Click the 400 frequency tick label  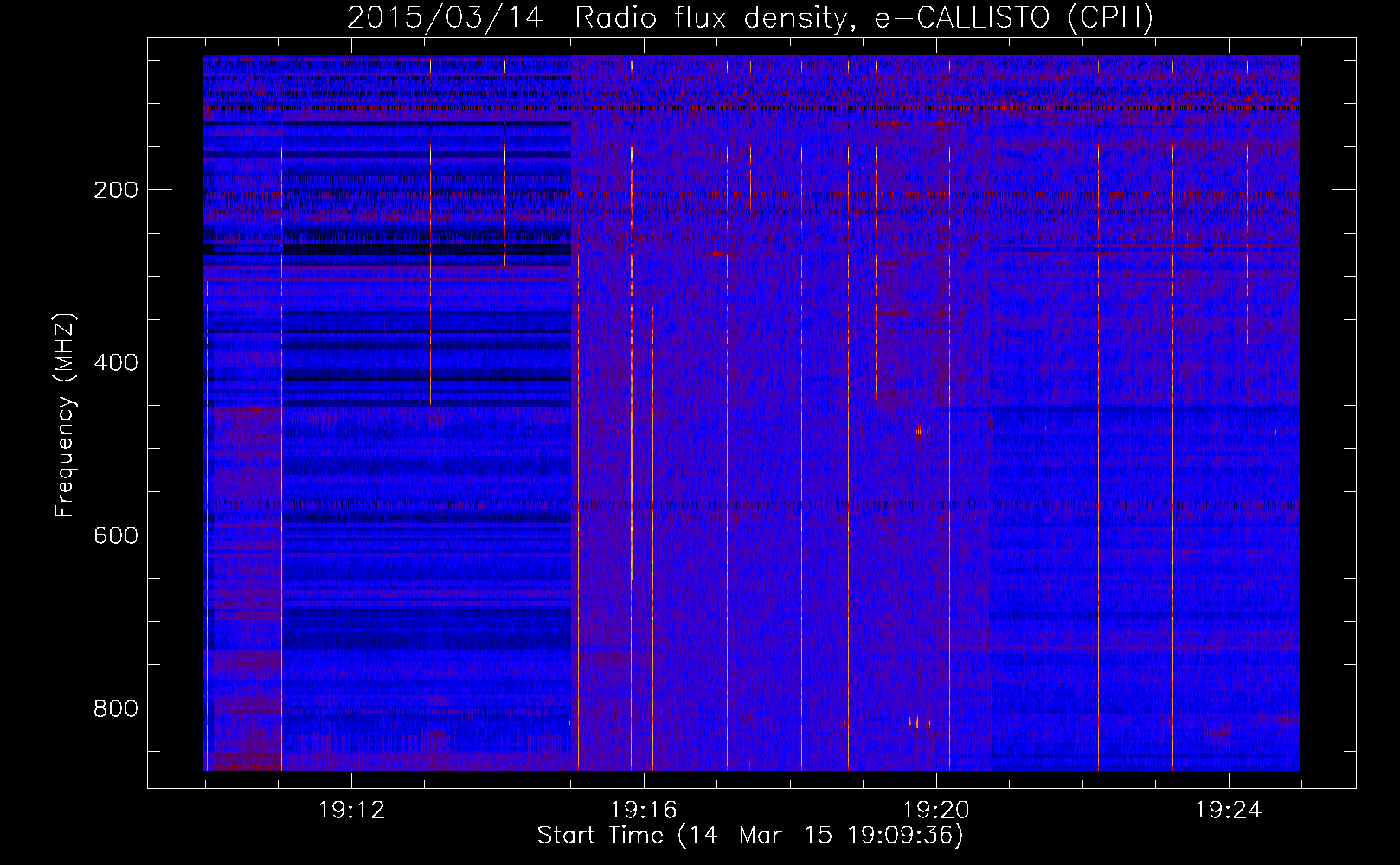(x=115, y=362)
